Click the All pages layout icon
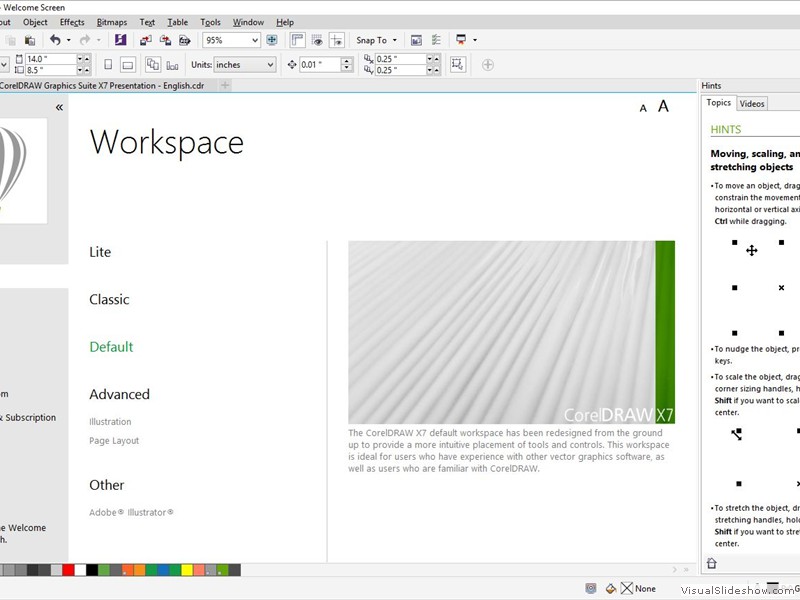The image size is (800, 600). coord(153,64)
